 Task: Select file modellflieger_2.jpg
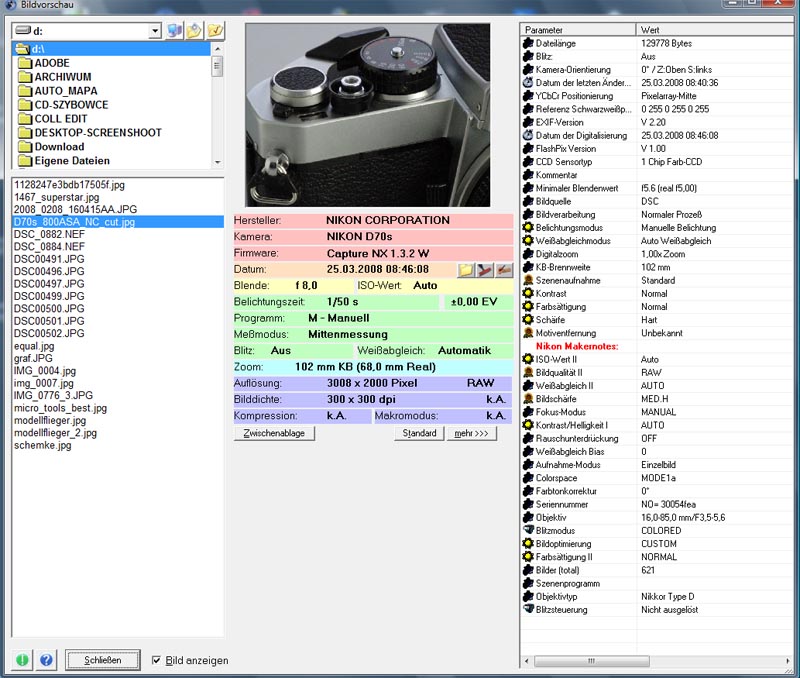pyautogui.click(x=56, y=433)
